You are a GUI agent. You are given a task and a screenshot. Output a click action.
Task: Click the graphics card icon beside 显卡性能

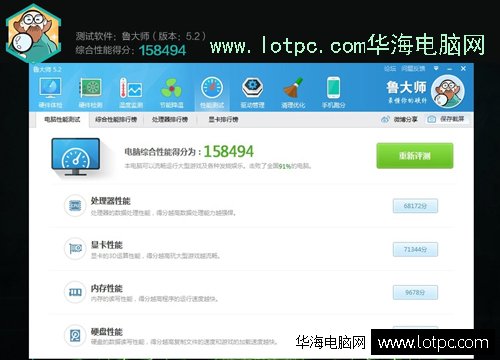pos(75,249)
